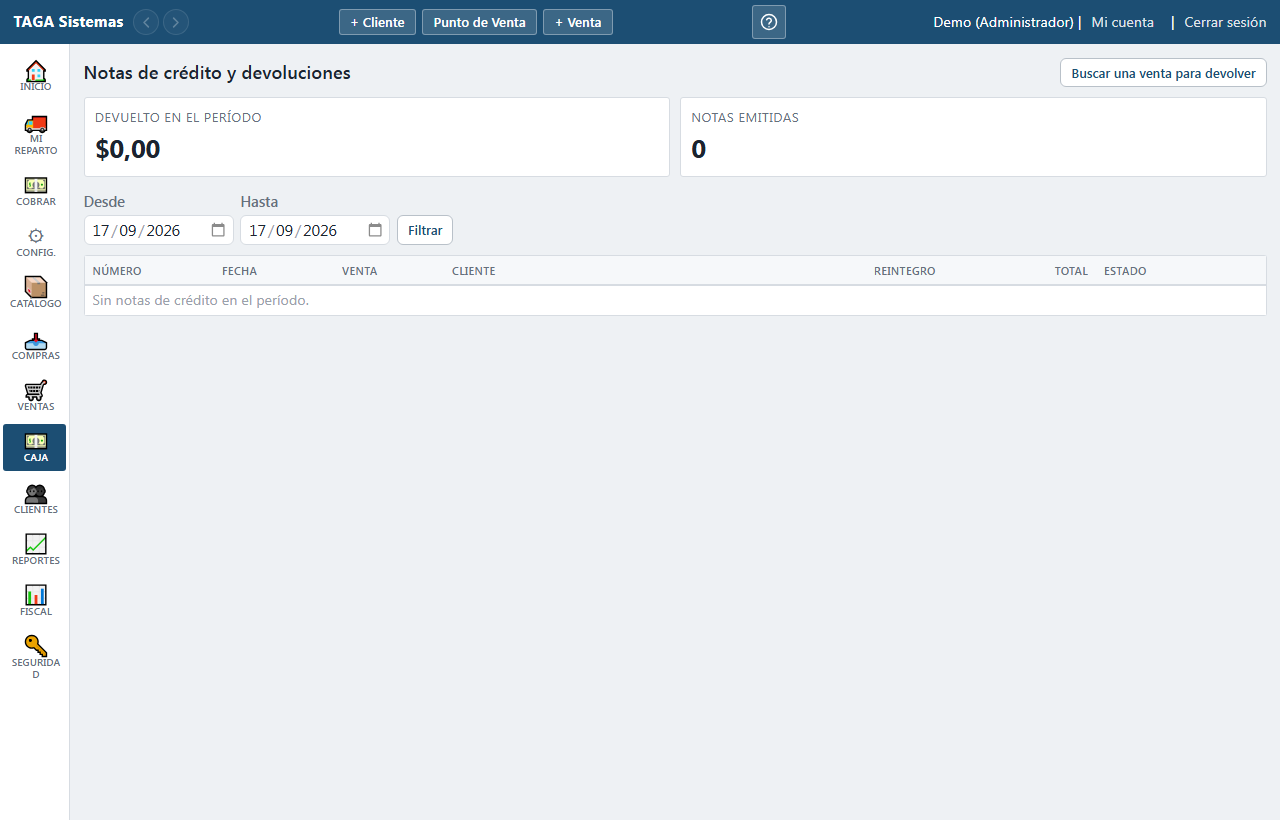Click the Notas Emitidas count 0
Image resolution: width=1280 pixels, height=820 pixels.
pos(699,149)
